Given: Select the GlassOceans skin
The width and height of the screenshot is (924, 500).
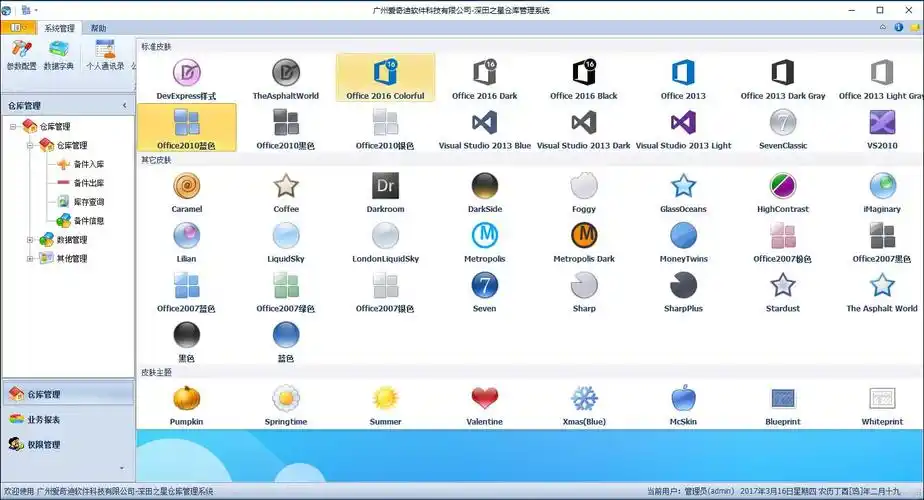Looking at the screenshot, I should point(683,192).
